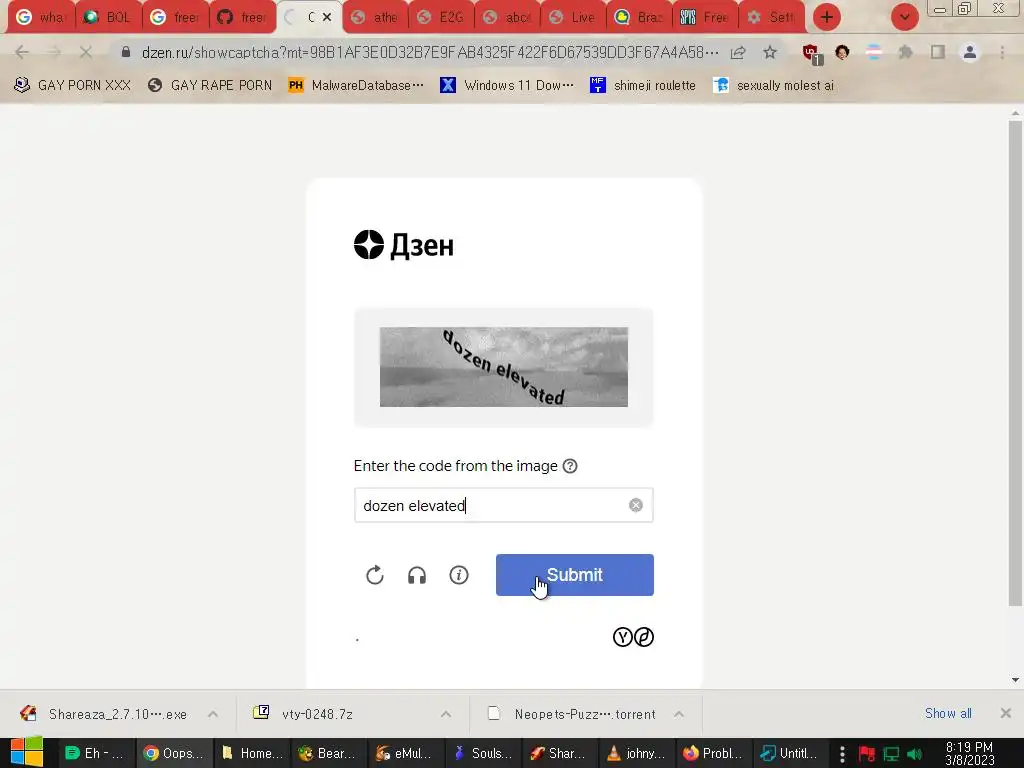Clear the captcha input with X icon
The image size is (1024, 768).
635,505
